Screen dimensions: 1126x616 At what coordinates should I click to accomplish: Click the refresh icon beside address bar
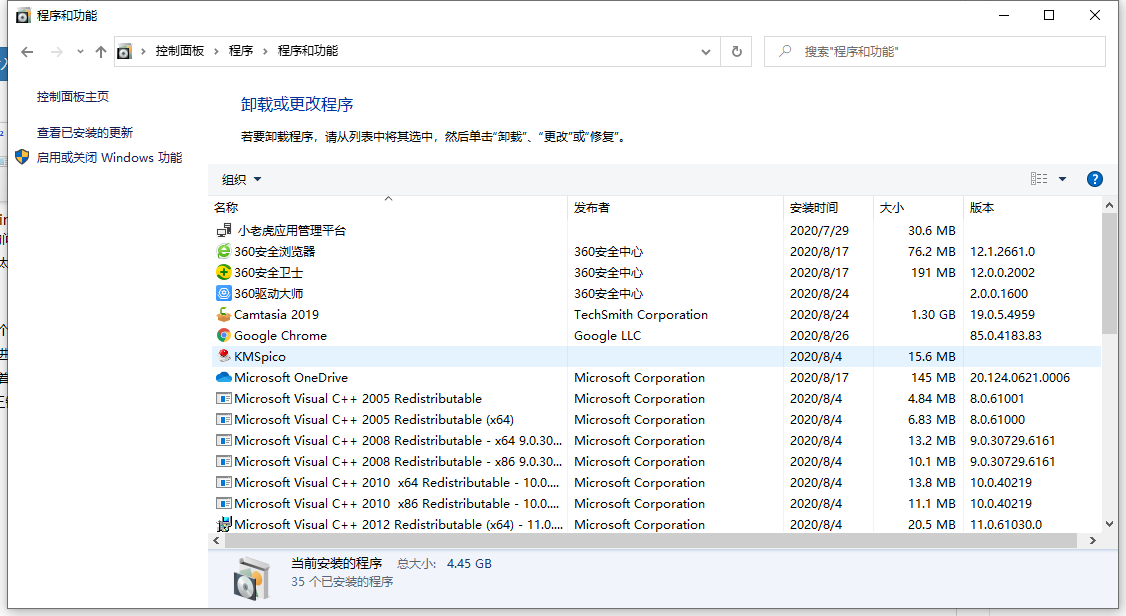pos(738,51)
